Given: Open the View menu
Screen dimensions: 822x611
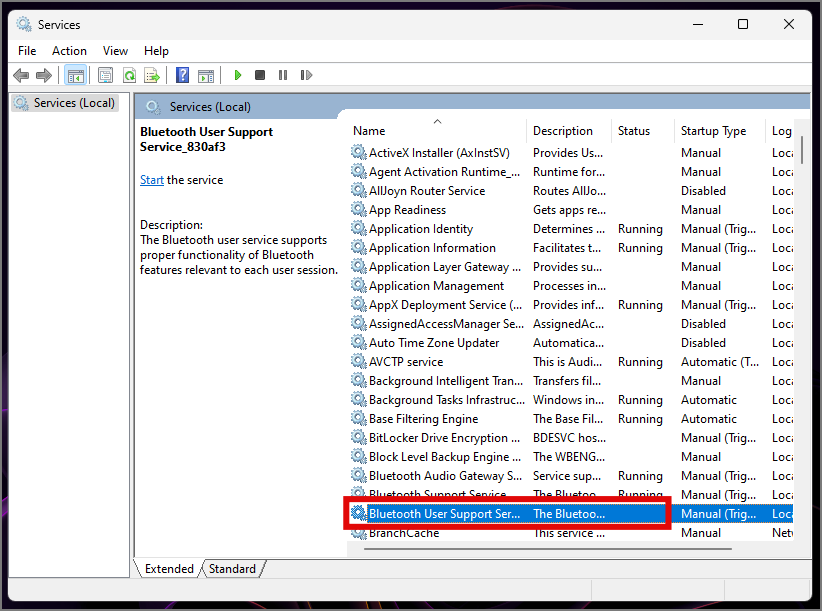Looking at the screenshot, I should (115, 51).
